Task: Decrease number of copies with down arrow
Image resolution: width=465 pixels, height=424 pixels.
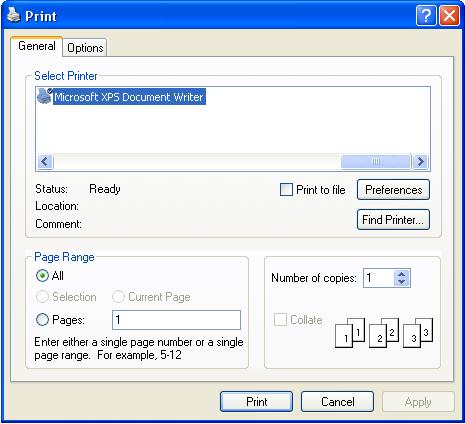Action: click(x=401, y=282)
